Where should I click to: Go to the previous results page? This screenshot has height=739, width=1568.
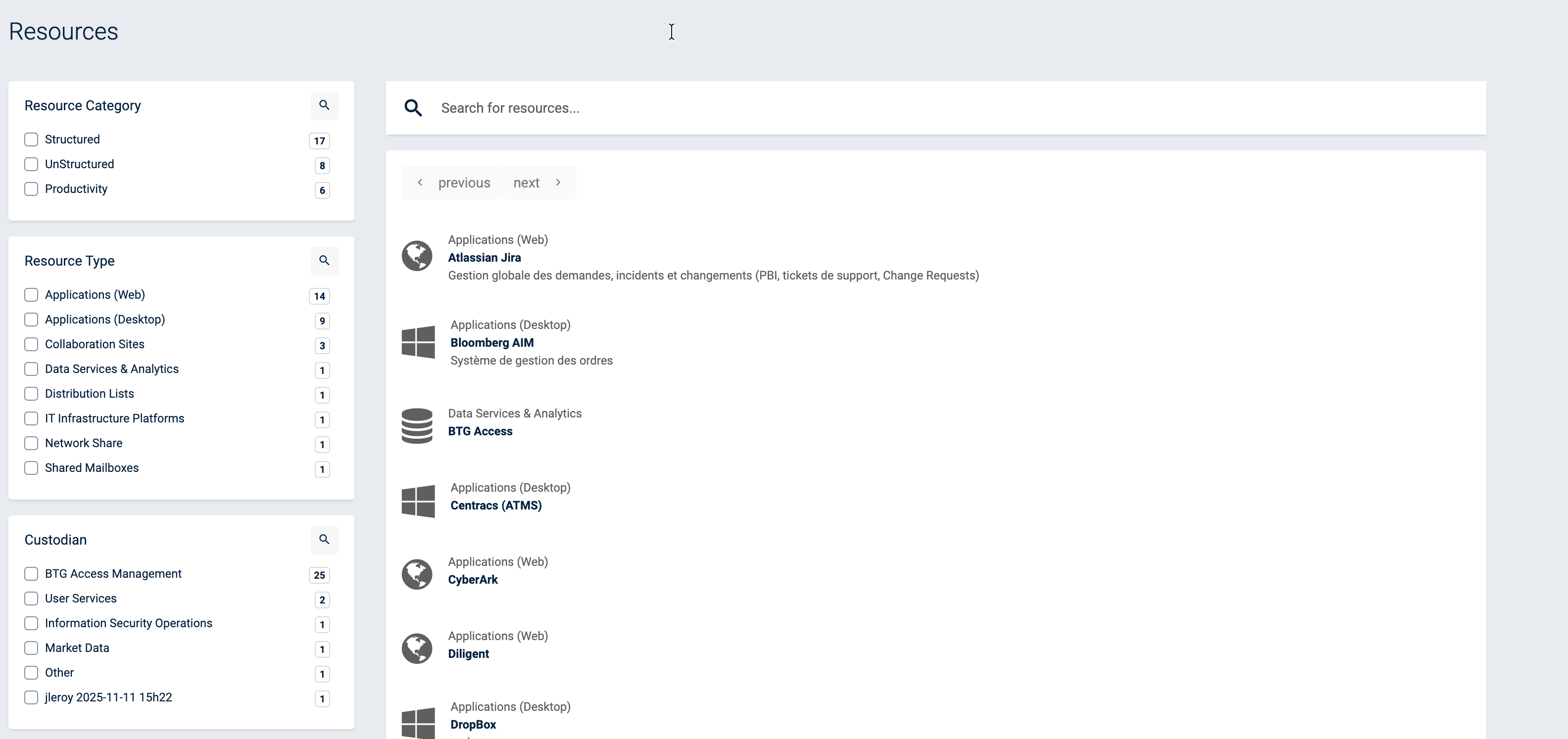tap(453, 183)
